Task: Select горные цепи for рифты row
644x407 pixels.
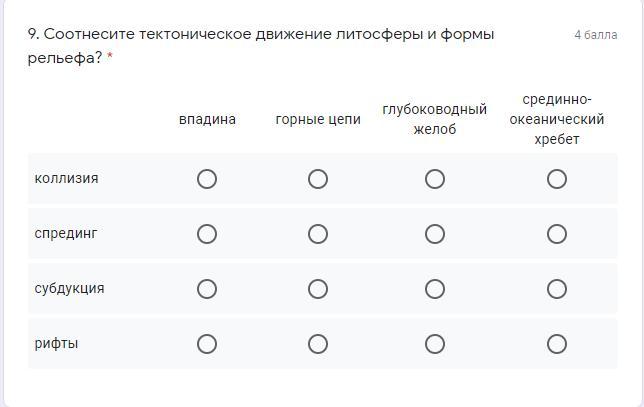Action: tap(318, 344)
